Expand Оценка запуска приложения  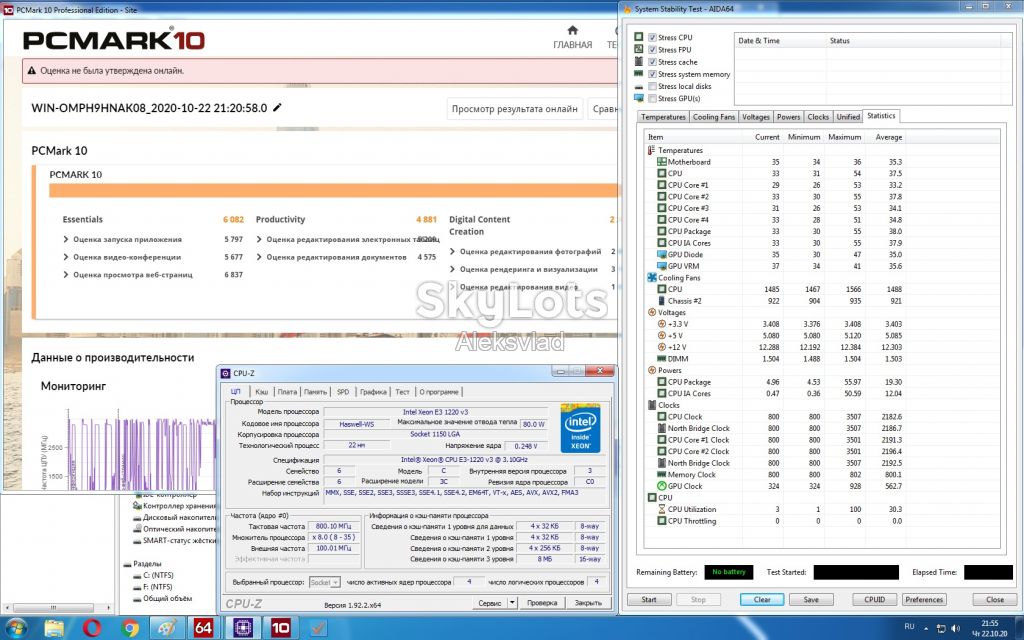(66, 239)
